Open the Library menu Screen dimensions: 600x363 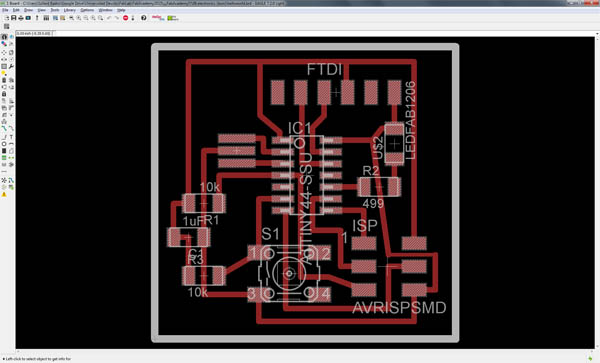click(69, 10)
